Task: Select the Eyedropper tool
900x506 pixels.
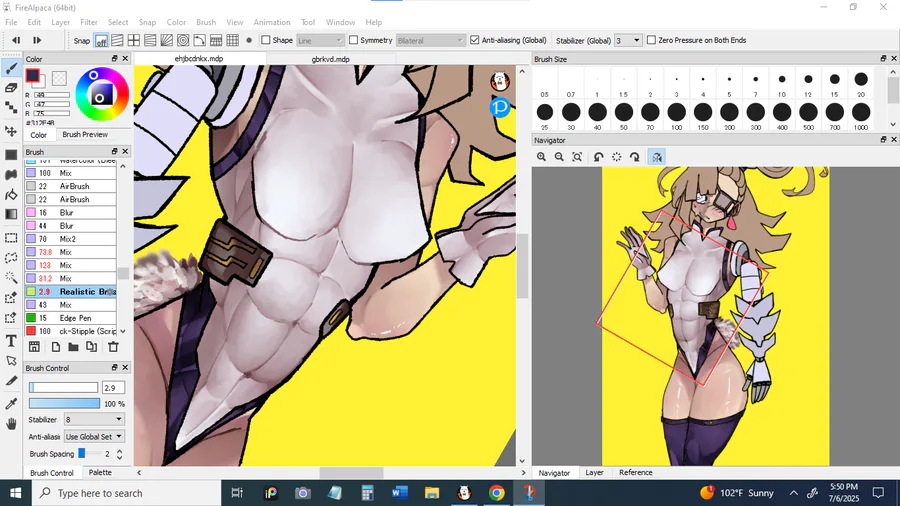Action: coord(11,404)
